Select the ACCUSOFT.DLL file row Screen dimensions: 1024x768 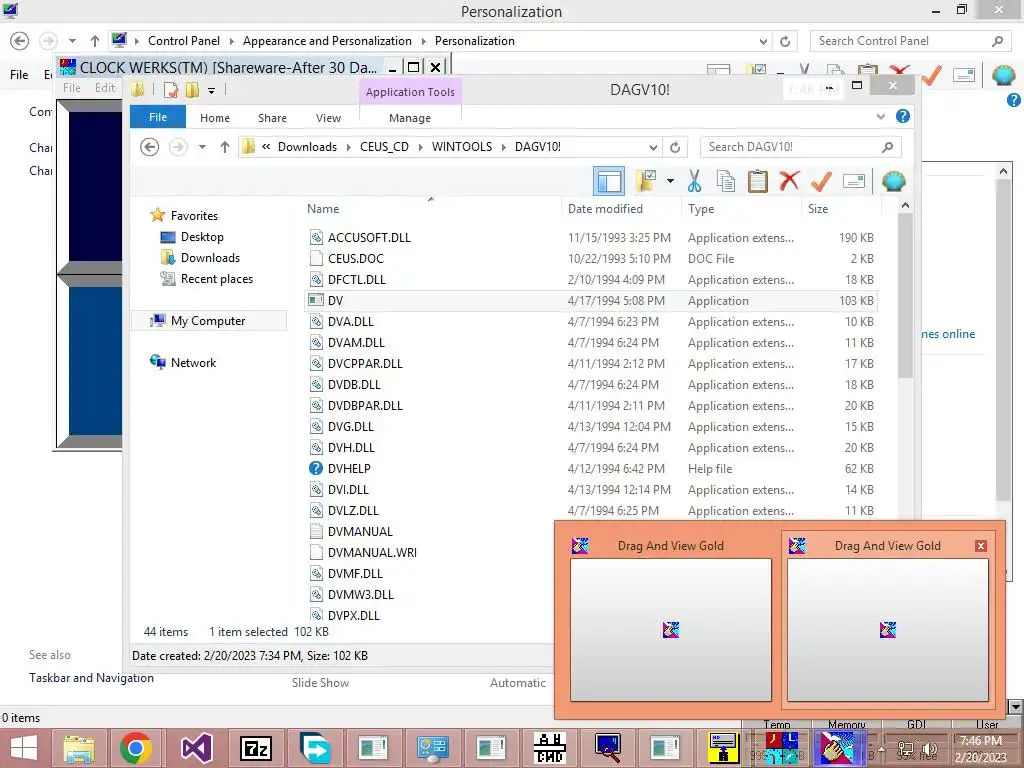[x=591, y=238]
